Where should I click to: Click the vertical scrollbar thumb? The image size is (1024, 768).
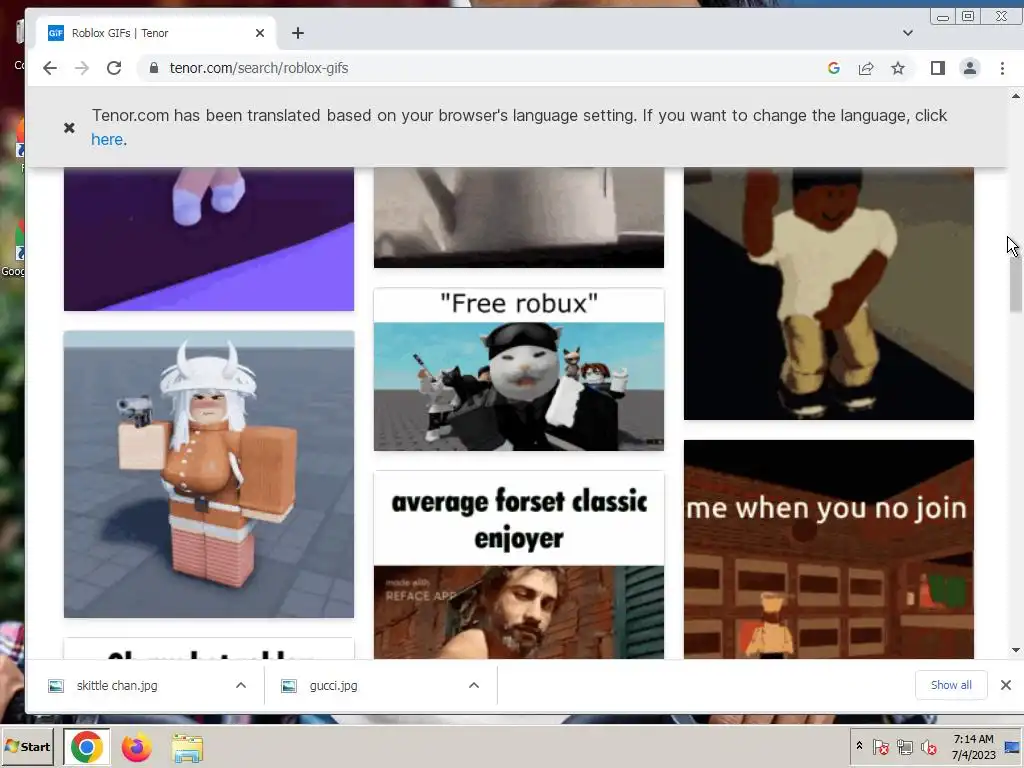(1016, 284)
